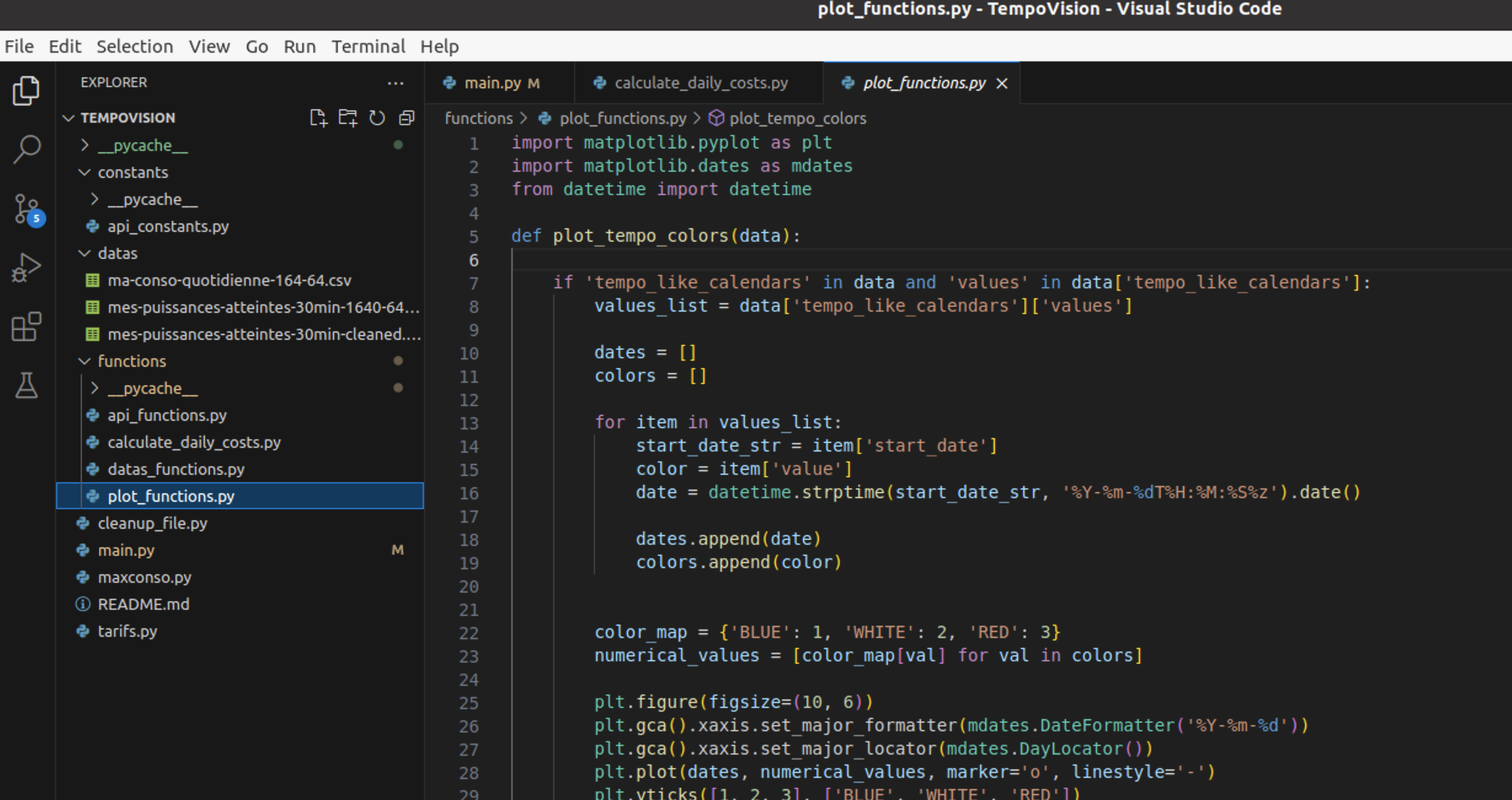Open the Help menu
The width and height of the screenshot is (1512, 800).
[x=439, y=47]
